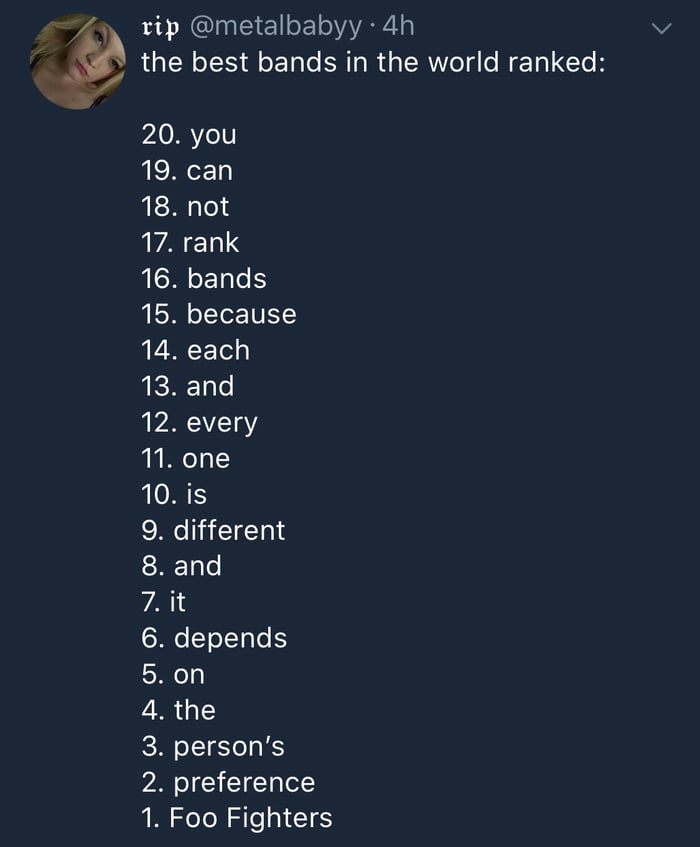
Task: Click the line "14. each"
Action: 195,350
